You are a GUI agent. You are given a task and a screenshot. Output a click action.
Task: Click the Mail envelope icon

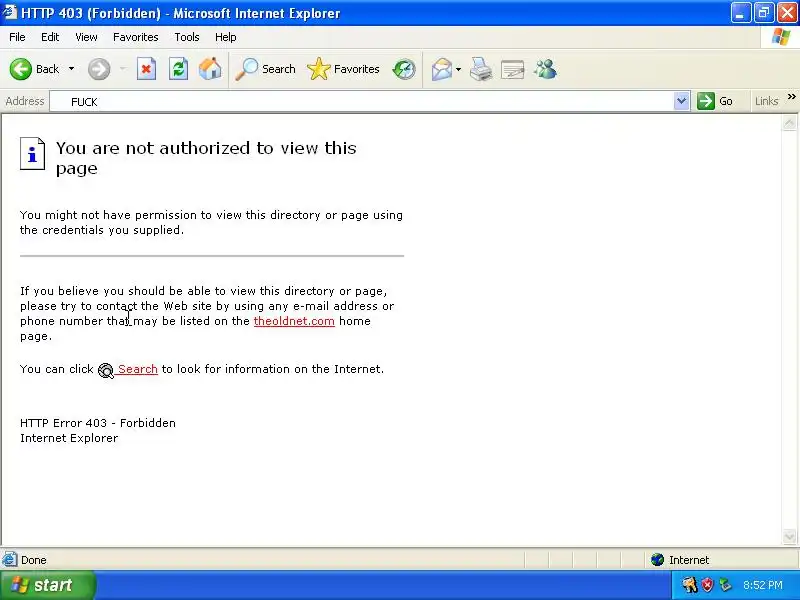[x=442, y=69]
